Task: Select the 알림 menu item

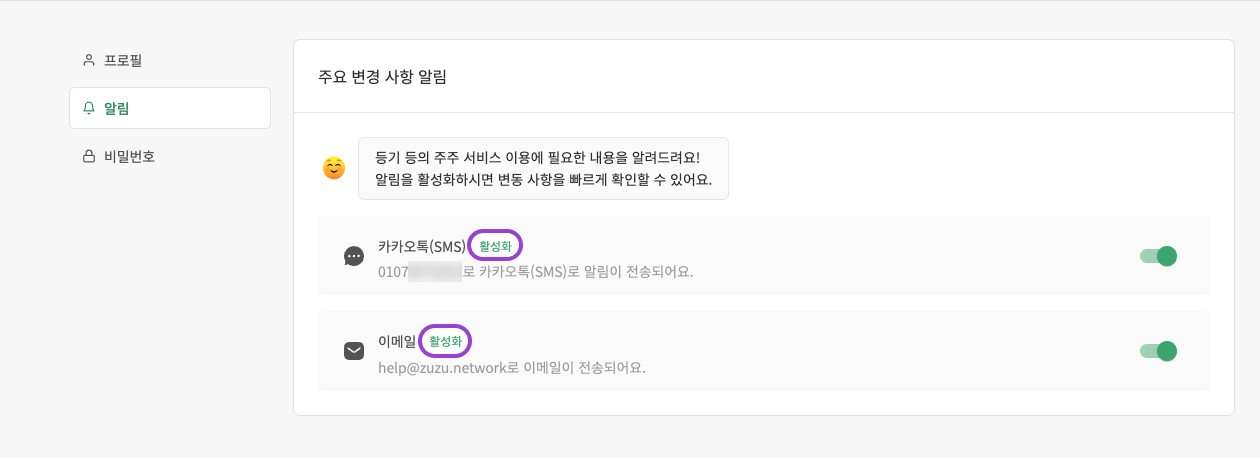Action: click(x=117, y=108)
